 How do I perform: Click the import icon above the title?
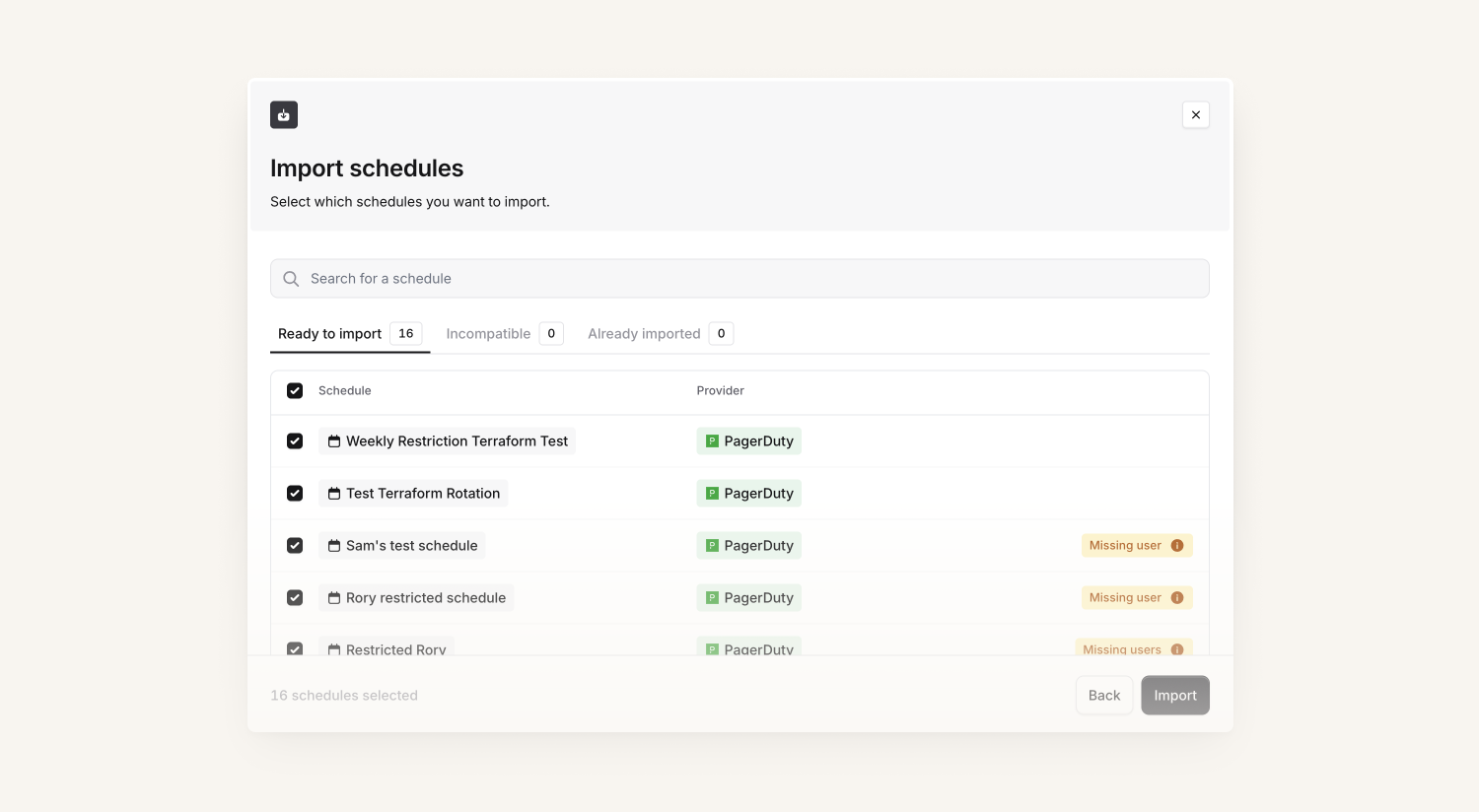click(x=284, y=115)
